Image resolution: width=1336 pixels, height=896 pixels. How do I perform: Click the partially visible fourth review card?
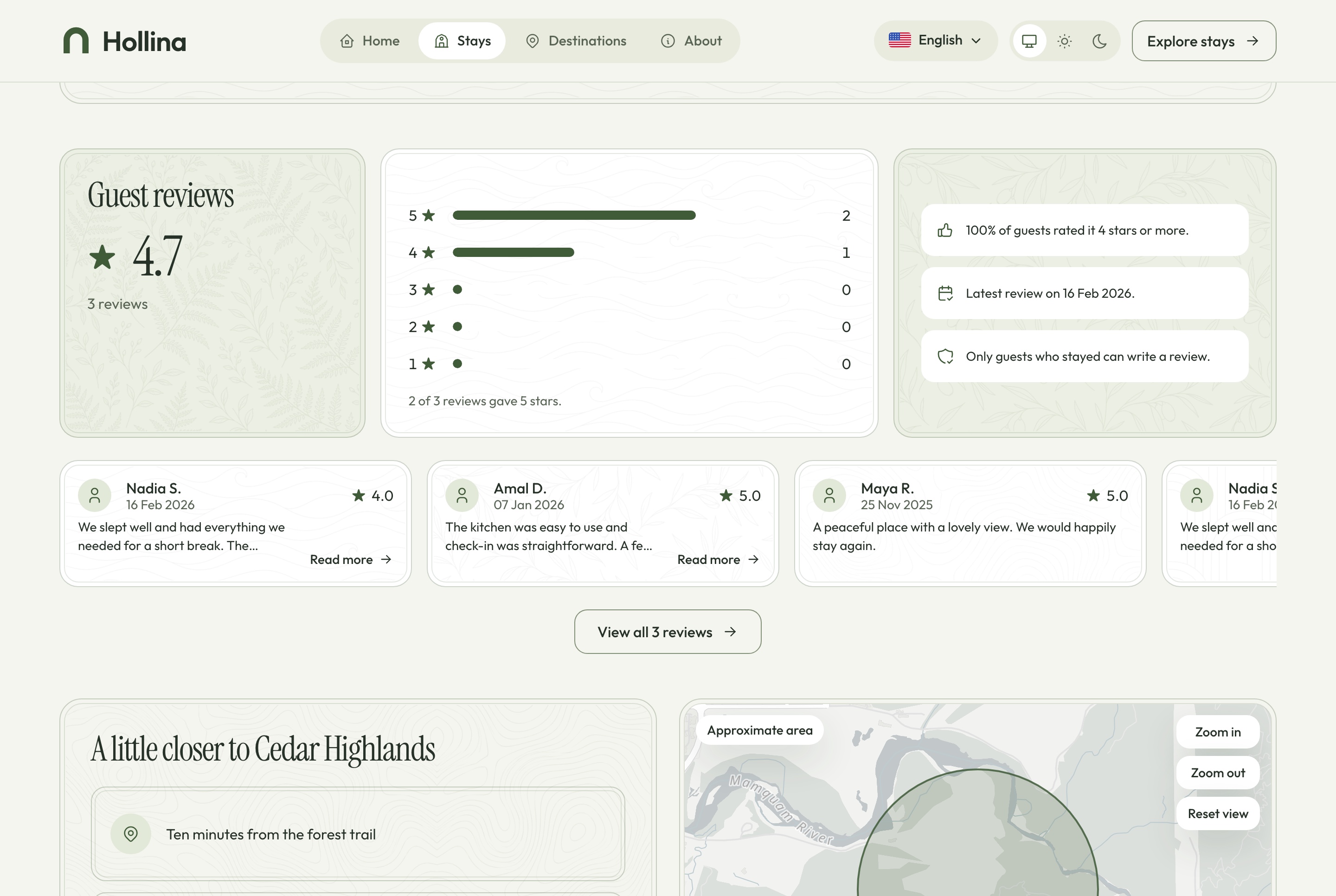click(1220, 524)
